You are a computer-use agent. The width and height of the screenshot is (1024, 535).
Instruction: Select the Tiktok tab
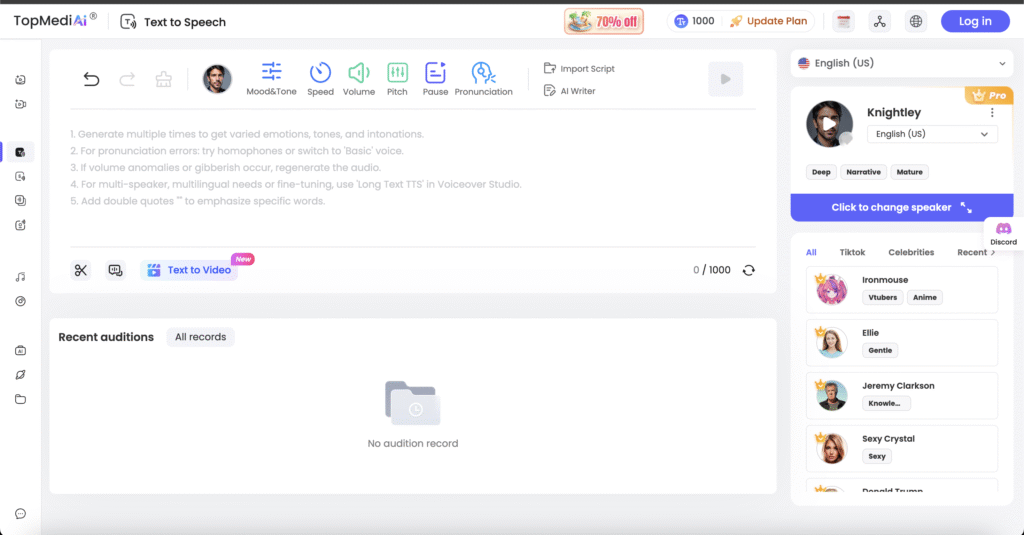(x=852, y=252)
